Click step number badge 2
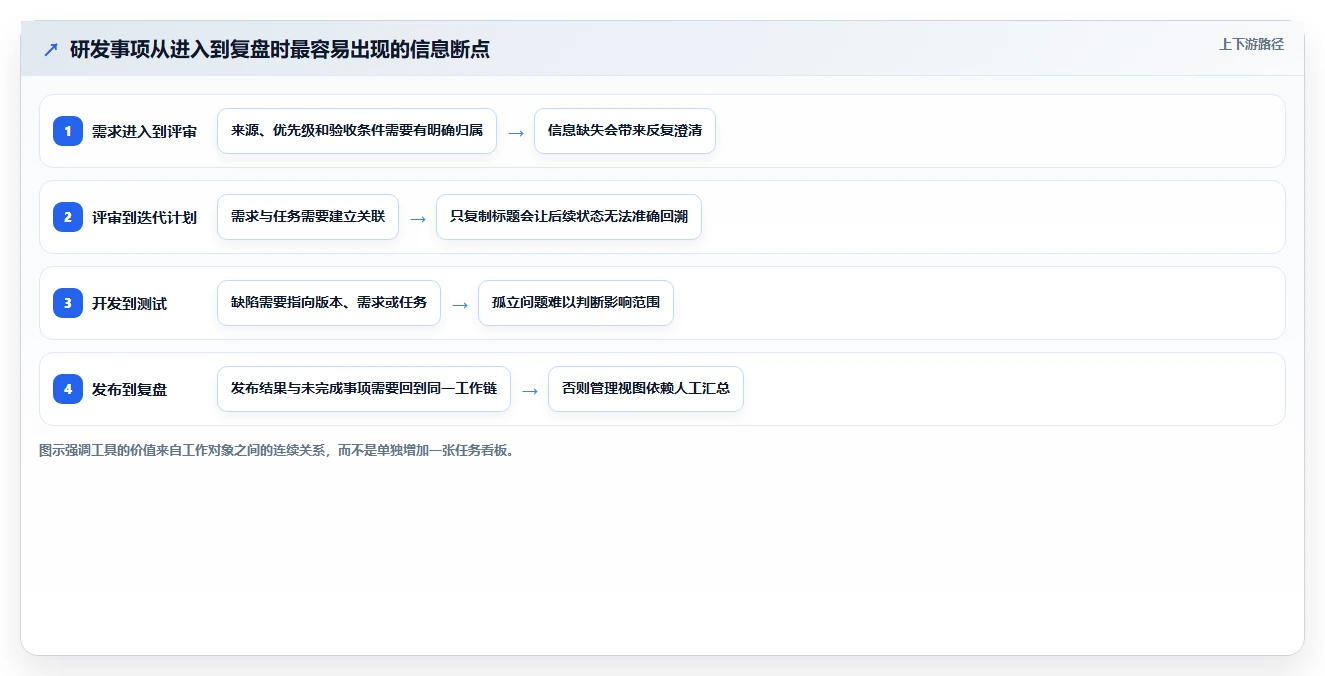This screenshot has height=676, width=1325. tap(68, 217)
